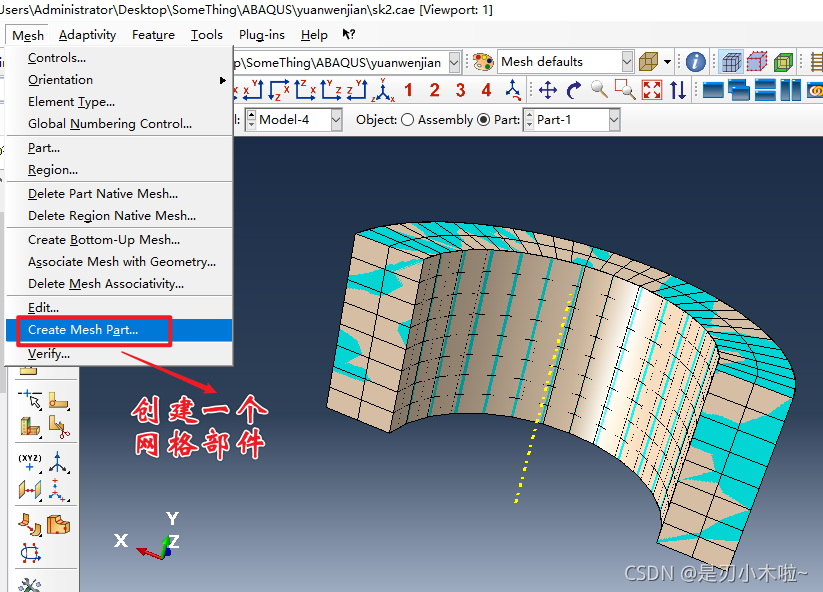Apply the isometric view icon
Screen dimensions: 823x592
(383, 90)
